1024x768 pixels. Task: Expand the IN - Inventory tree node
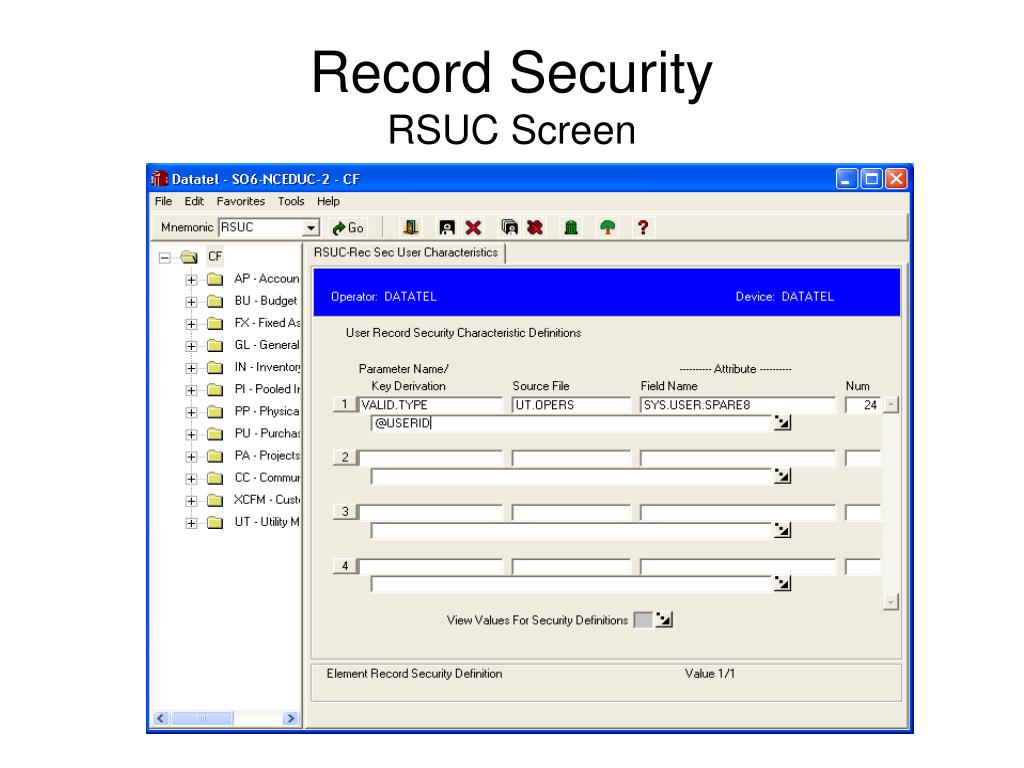[191, 368]
